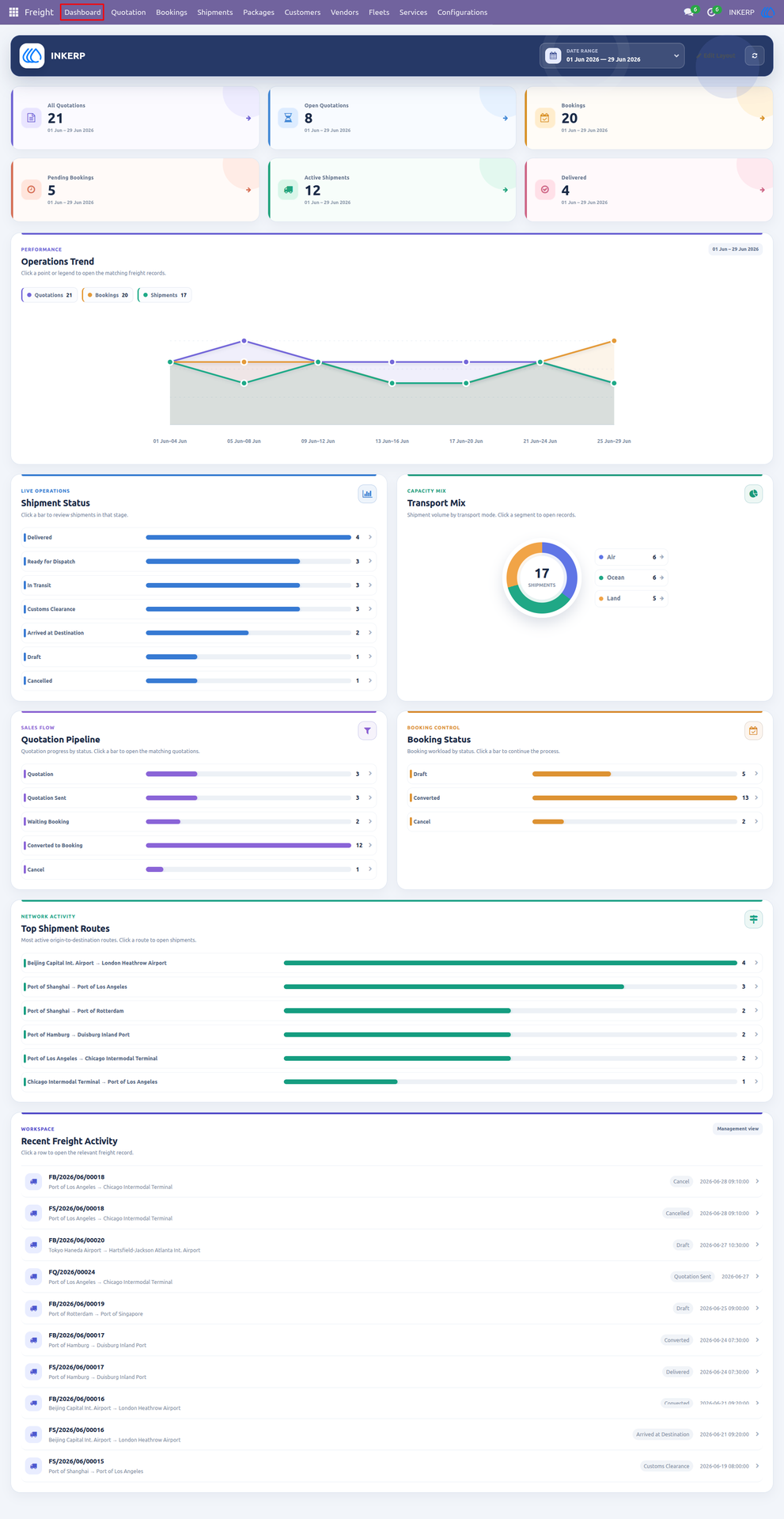This screenshot has height=1519, width=784.
Task: Toggle the Shipments legend chip
Action: click(165, 295)
